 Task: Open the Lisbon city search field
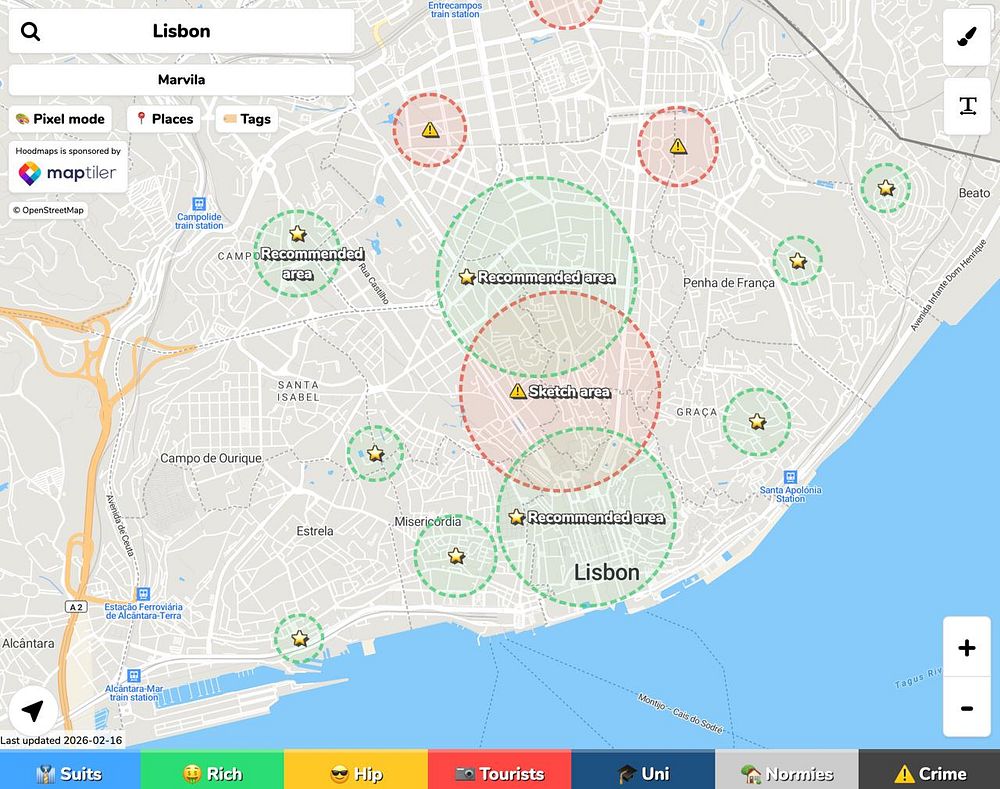(182, 31)
